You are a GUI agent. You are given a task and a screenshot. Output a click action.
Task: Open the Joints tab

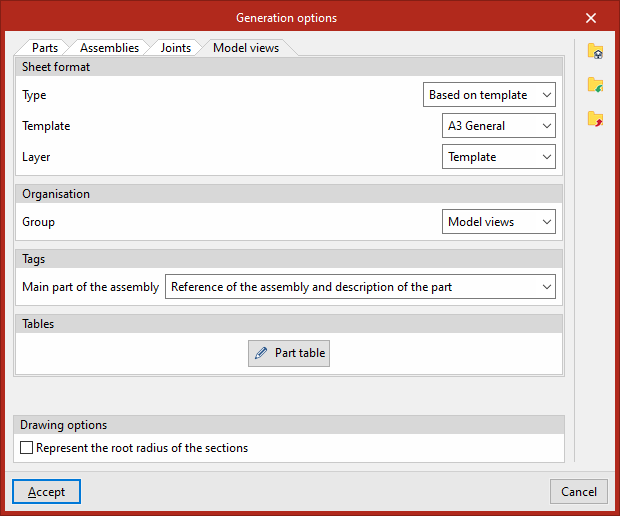coord(176,48)
